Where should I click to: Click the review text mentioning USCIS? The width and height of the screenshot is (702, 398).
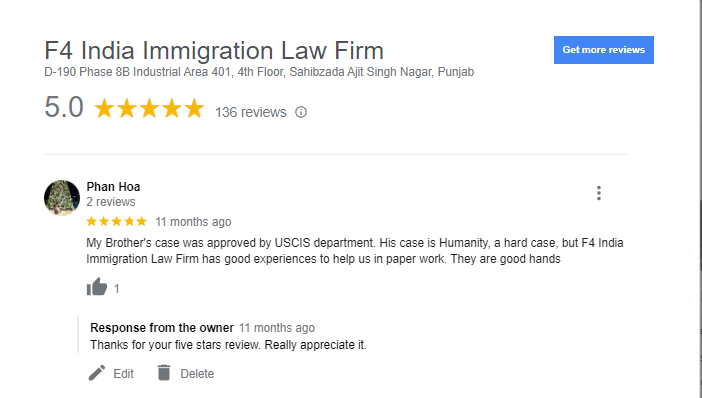[355, 251]
